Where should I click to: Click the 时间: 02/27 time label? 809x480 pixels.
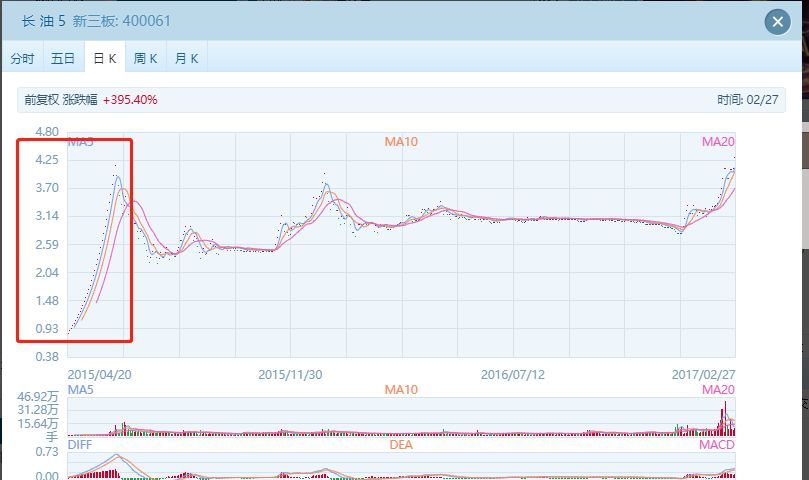coord(748,100)
